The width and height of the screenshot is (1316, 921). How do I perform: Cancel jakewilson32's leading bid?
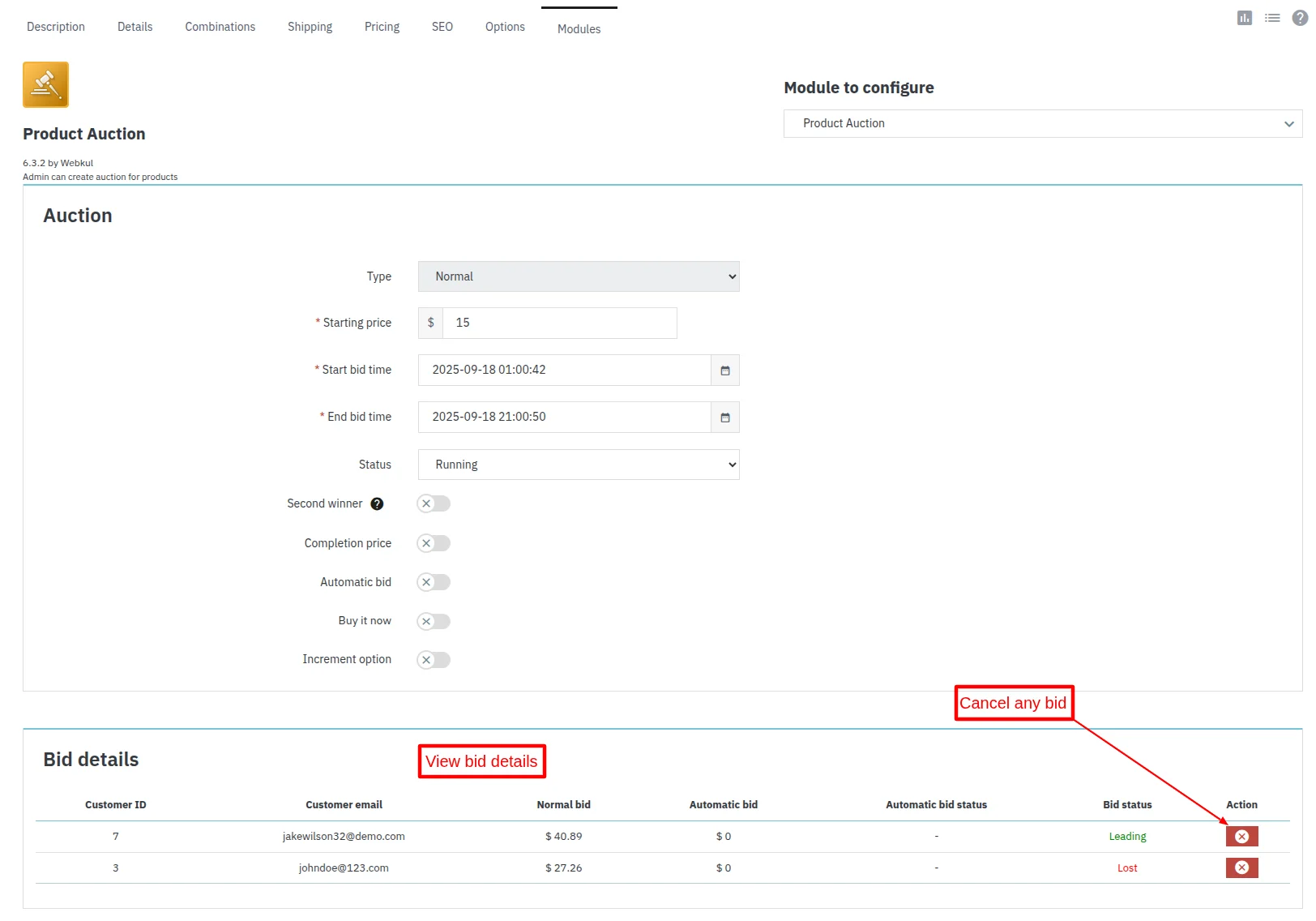click(x=1241, y=836)
